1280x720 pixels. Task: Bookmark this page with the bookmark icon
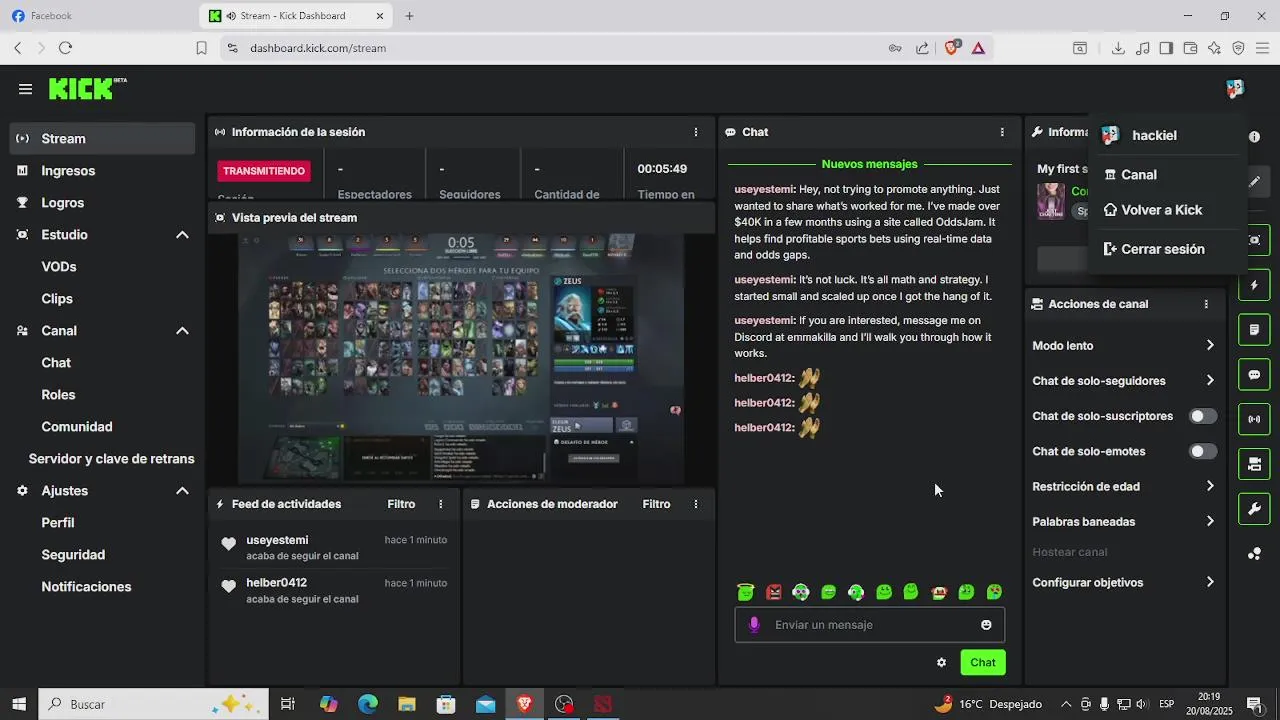pyautogui.click(x=201, y=48)
